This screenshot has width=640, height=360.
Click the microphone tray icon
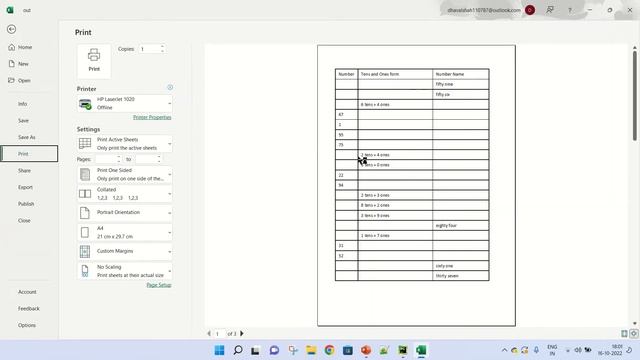(536, 350)
